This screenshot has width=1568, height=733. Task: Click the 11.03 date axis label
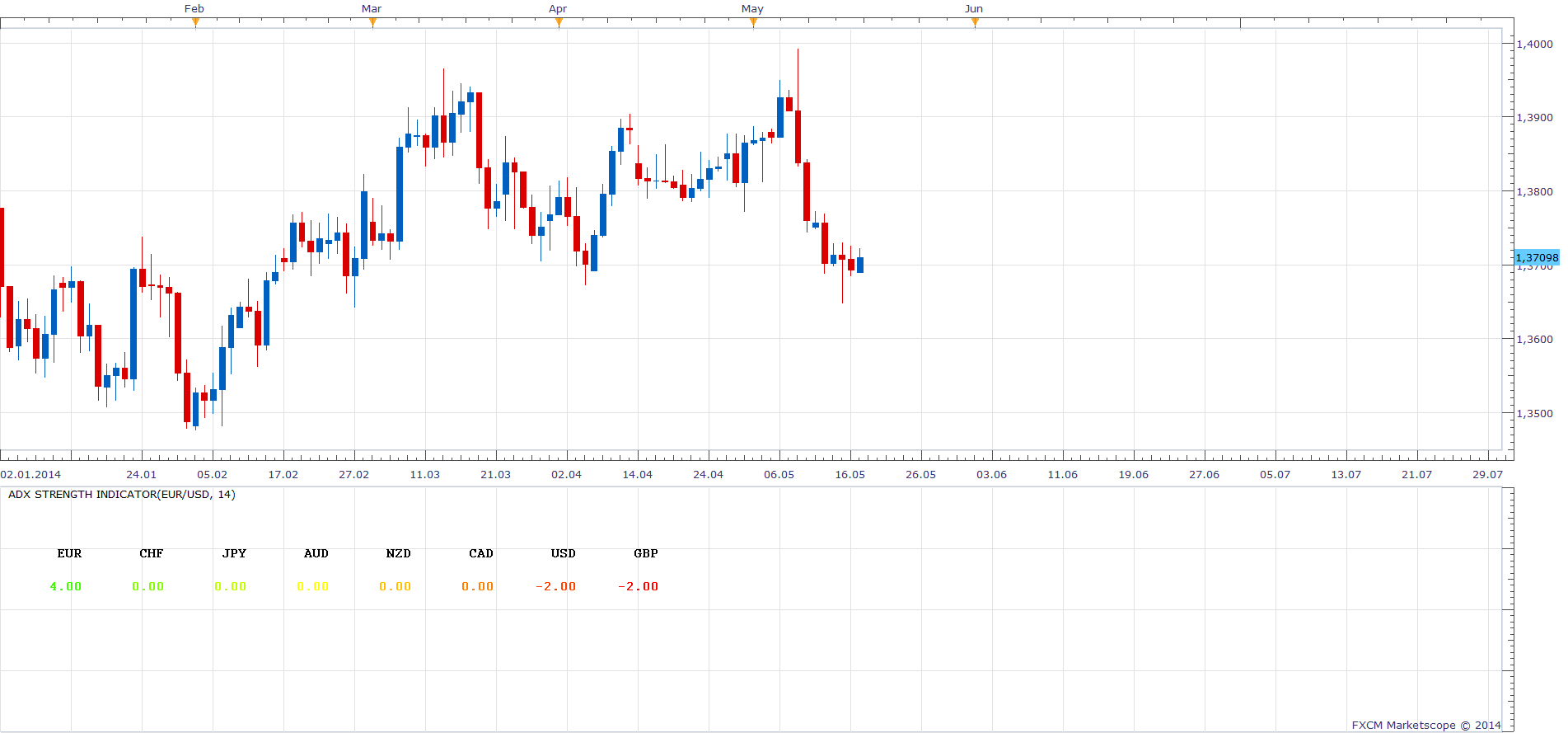425,475
